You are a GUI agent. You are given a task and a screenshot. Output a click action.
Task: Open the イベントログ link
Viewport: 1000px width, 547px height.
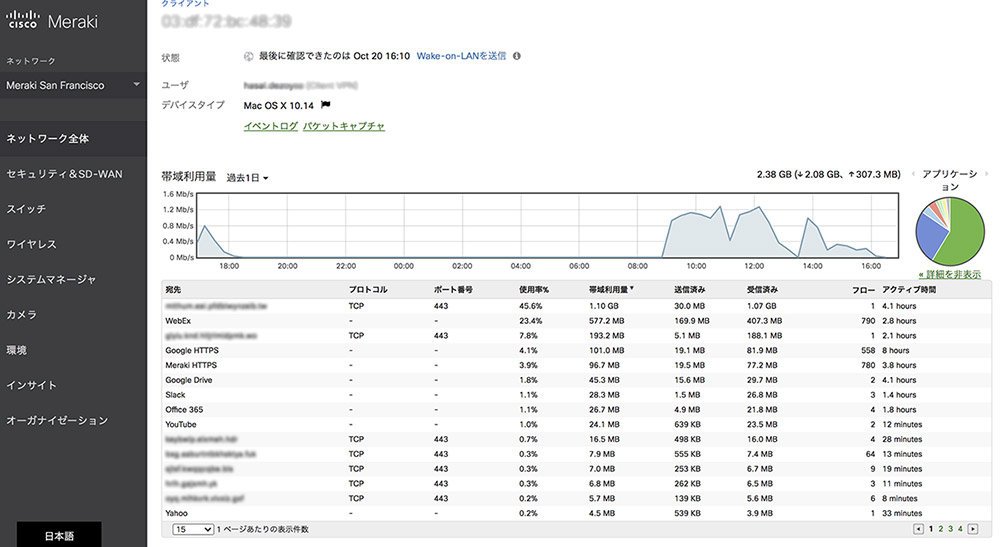pyautogui.click(x=270, y=126)
